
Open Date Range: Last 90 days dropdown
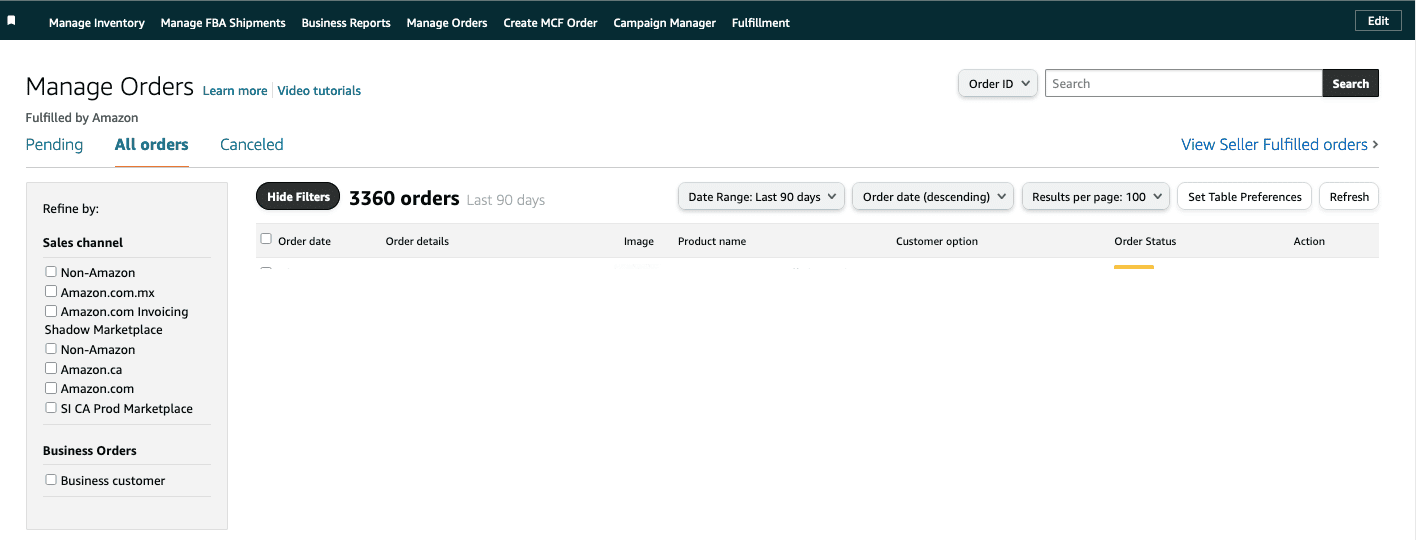click(x=762, y=197)
